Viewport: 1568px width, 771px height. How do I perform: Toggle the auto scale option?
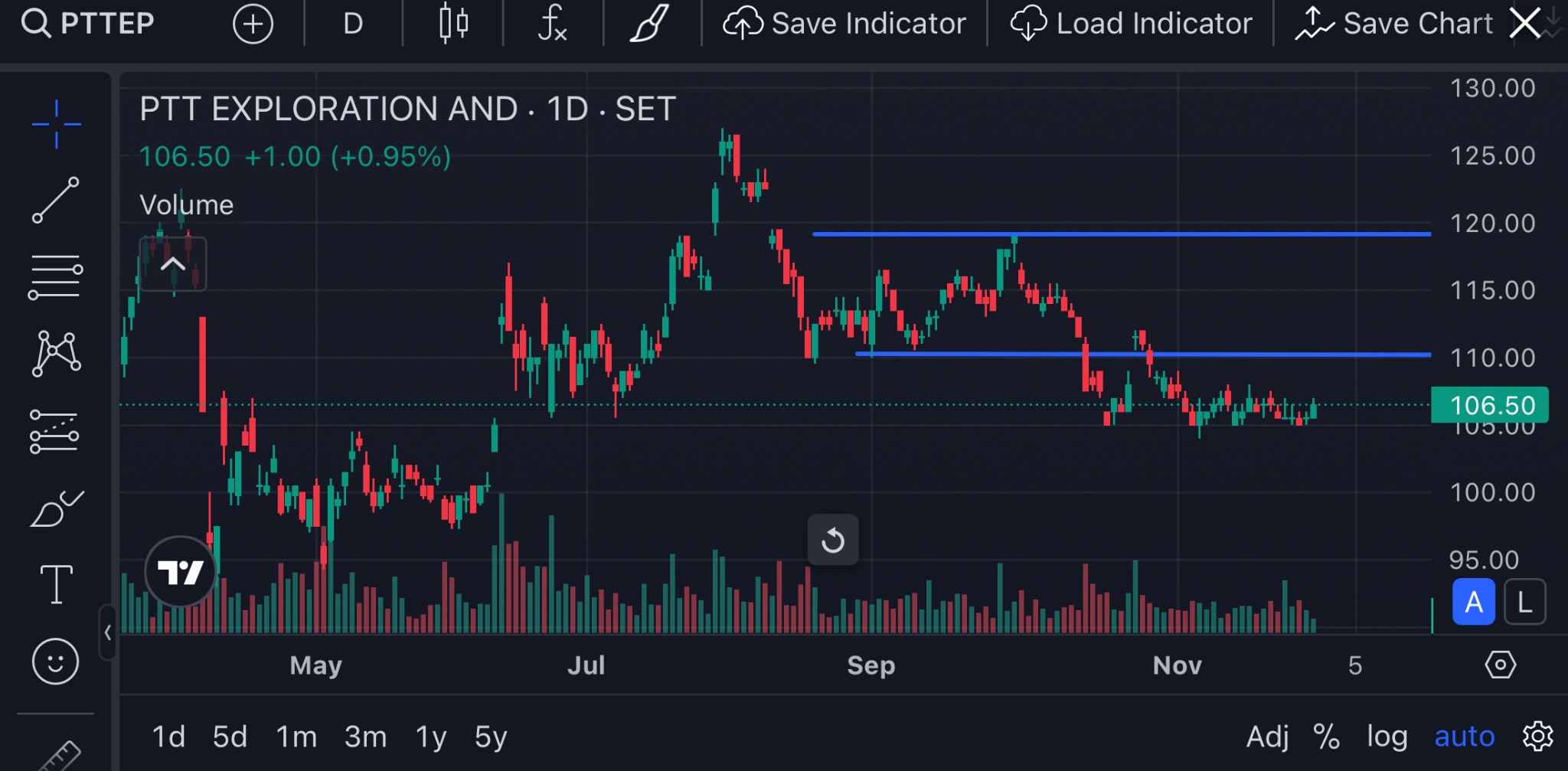click(x=1464, y=737)
